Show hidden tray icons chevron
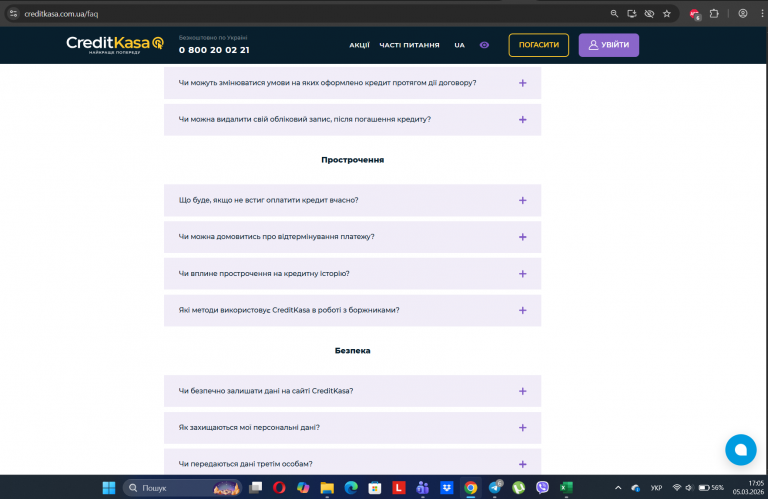Screen dimensions: 768x499 click(x=618, y=488)
